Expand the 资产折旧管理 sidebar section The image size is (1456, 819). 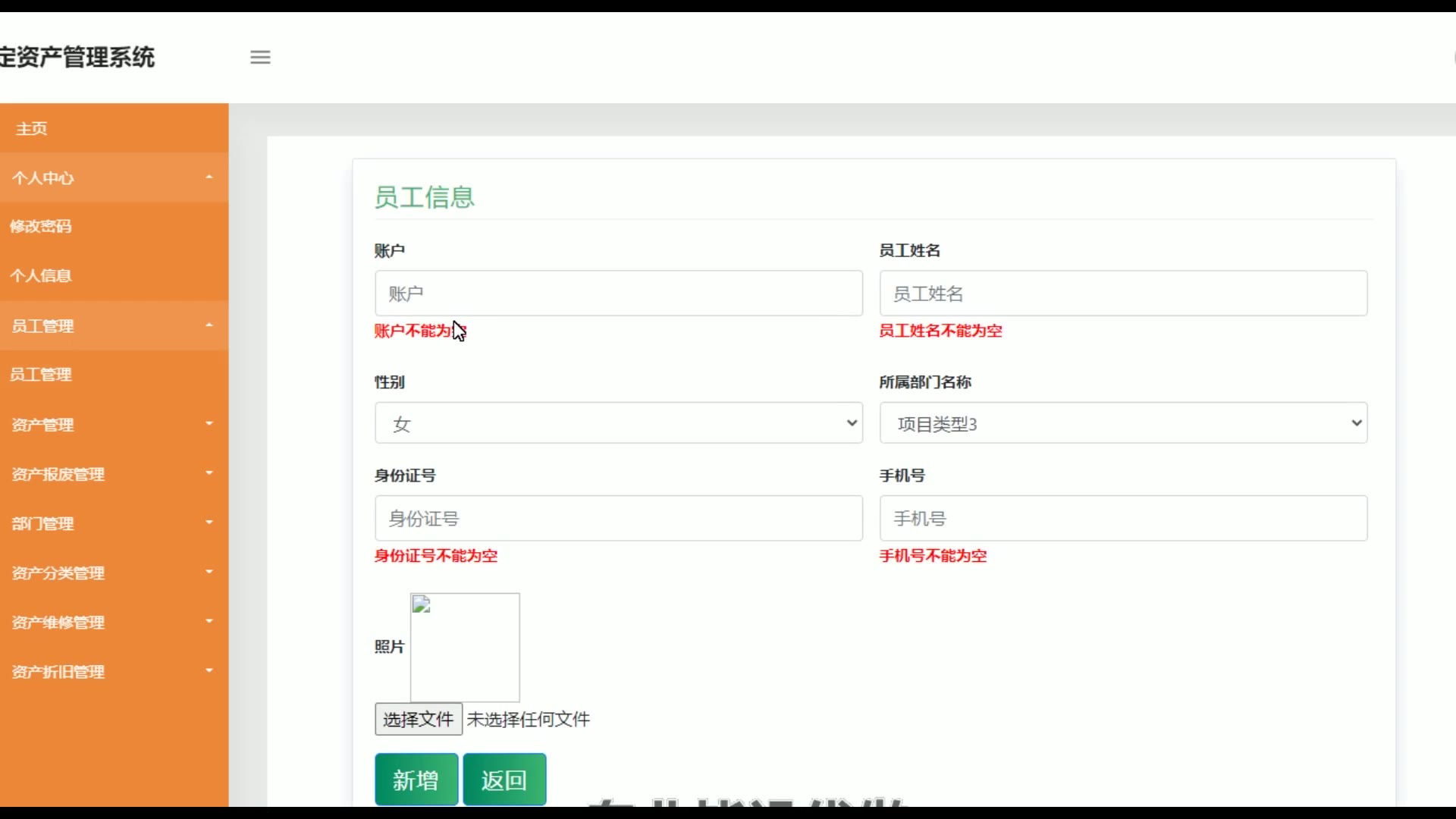[114, 672]
